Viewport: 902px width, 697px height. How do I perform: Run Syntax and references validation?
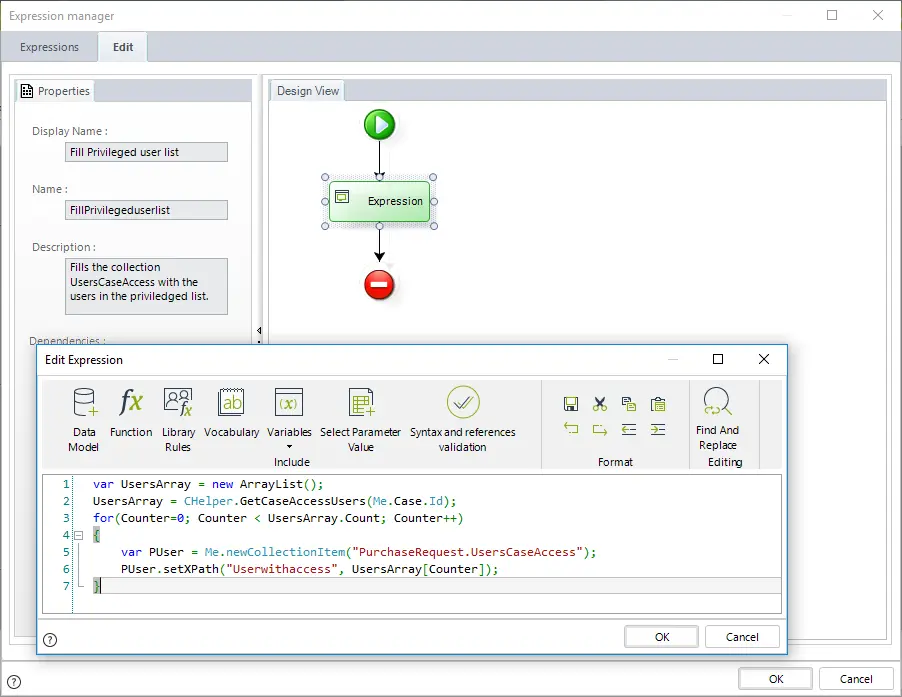[x=463, y=420]
